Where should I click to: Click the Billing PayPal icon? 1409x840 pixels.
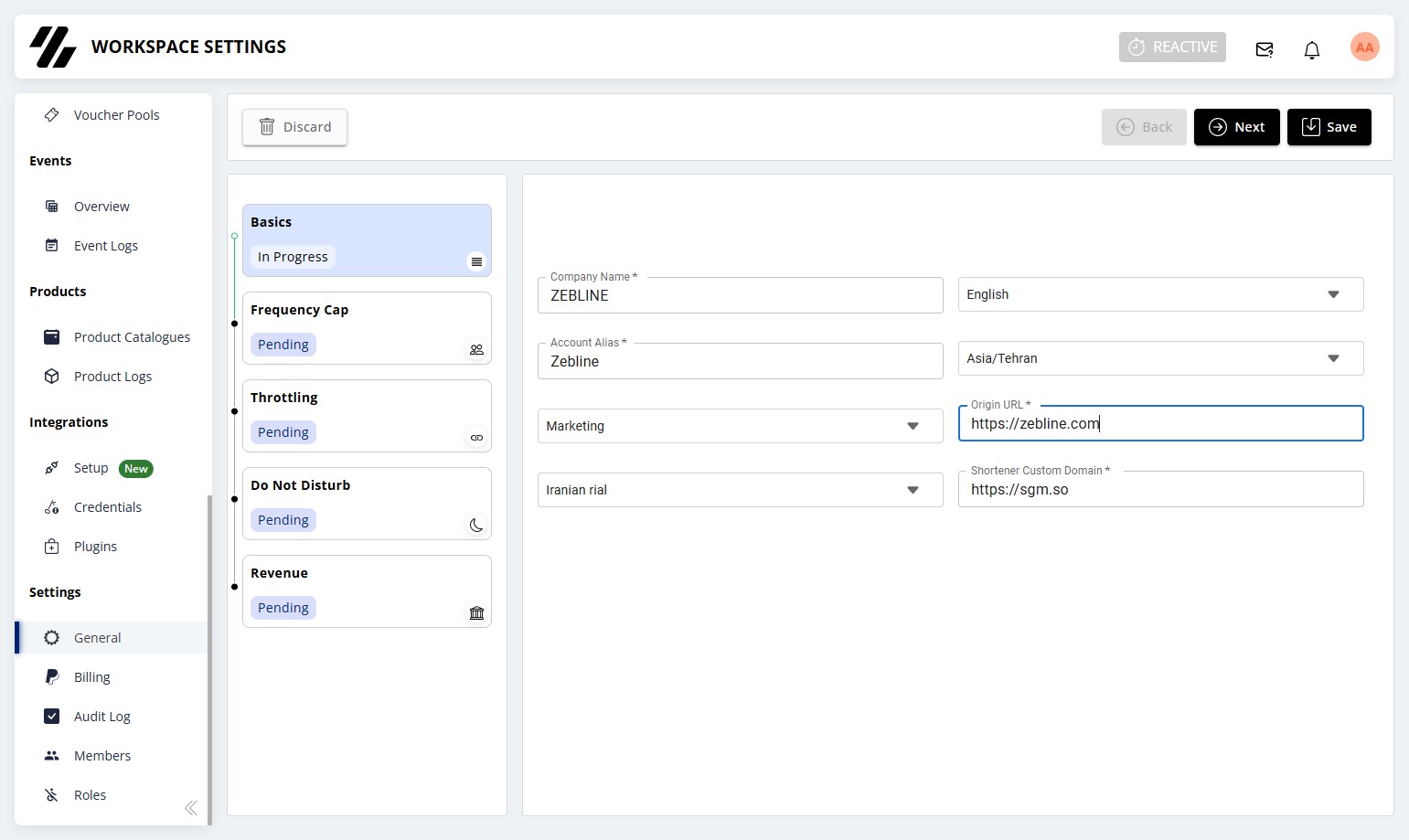pyautogui.click(x=52, y=677)
